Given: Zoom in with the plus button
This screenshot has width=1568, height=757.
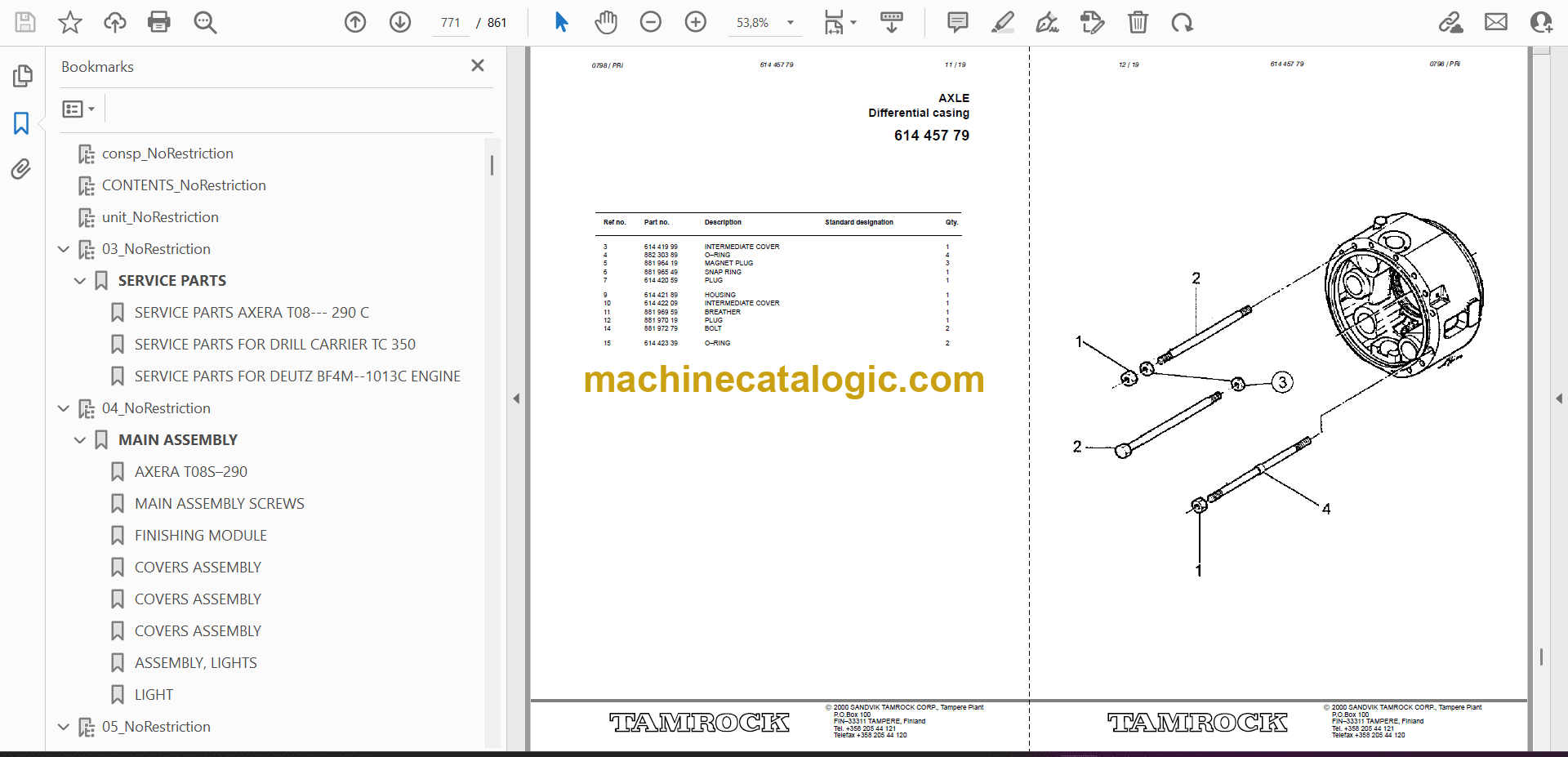Looking at the screenshot, I should [696, 22].
